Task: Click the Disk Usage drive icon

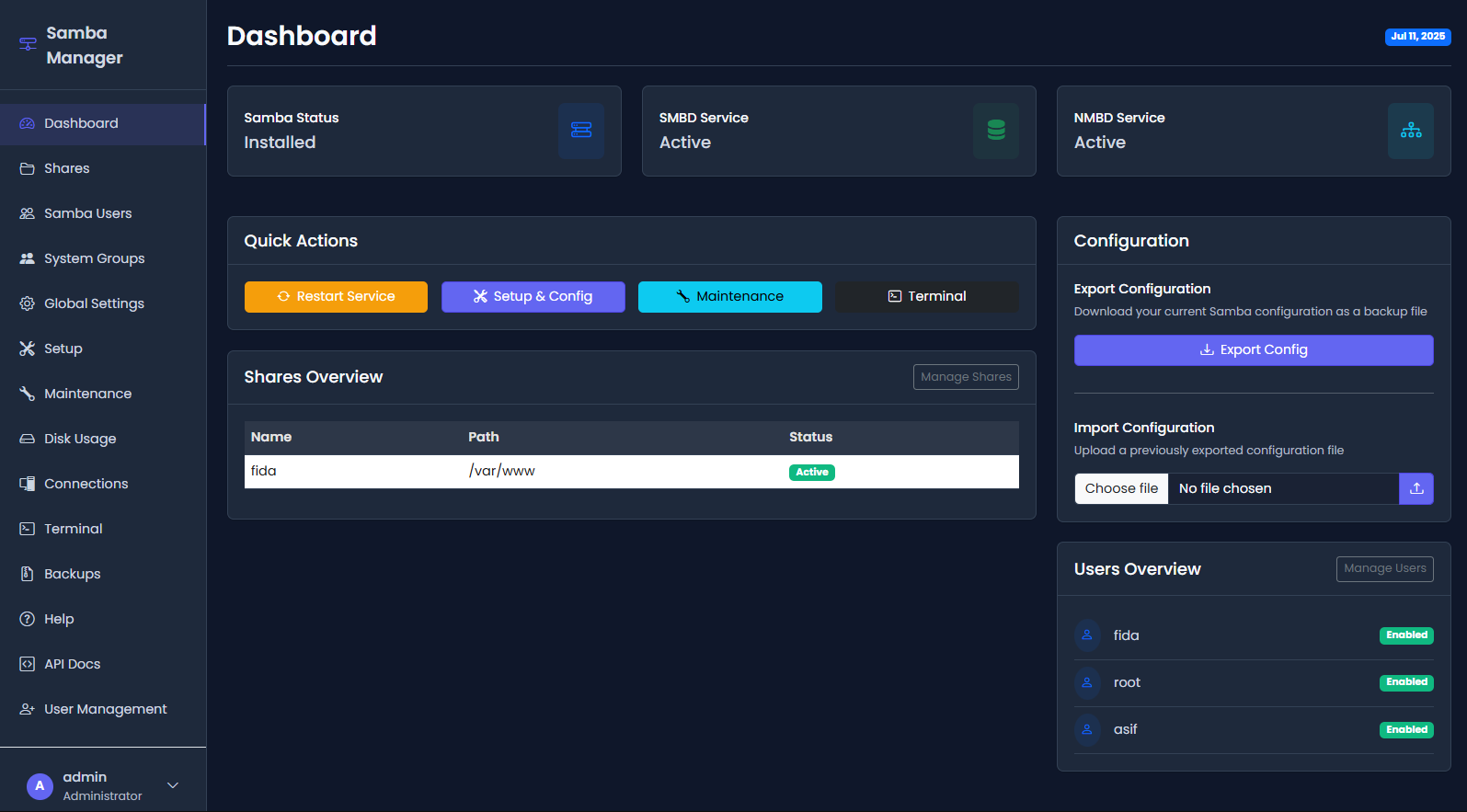Action: (28, 439)
